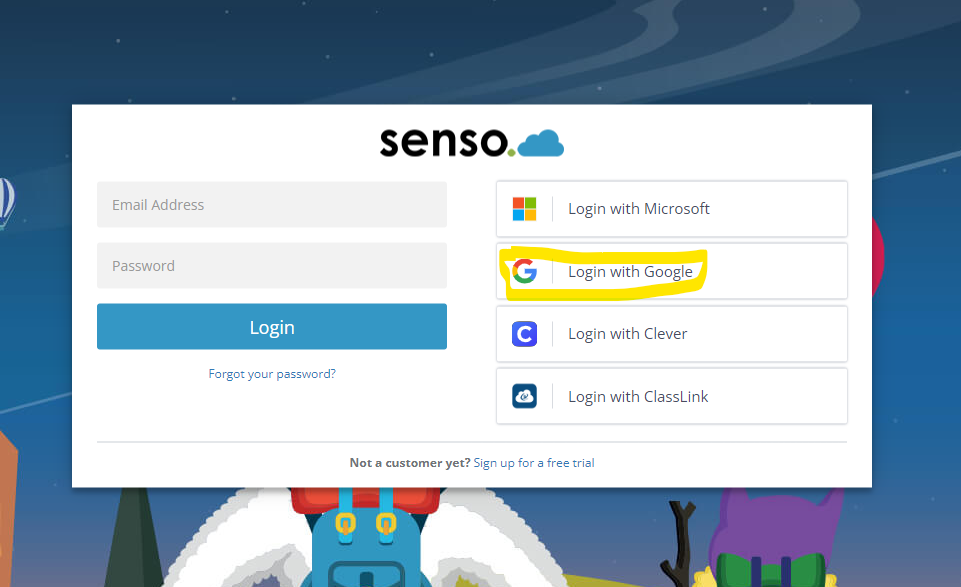This screenshot has height=587, width=961.
Task: Select Login with Clever option
Action: coord(672,334)
